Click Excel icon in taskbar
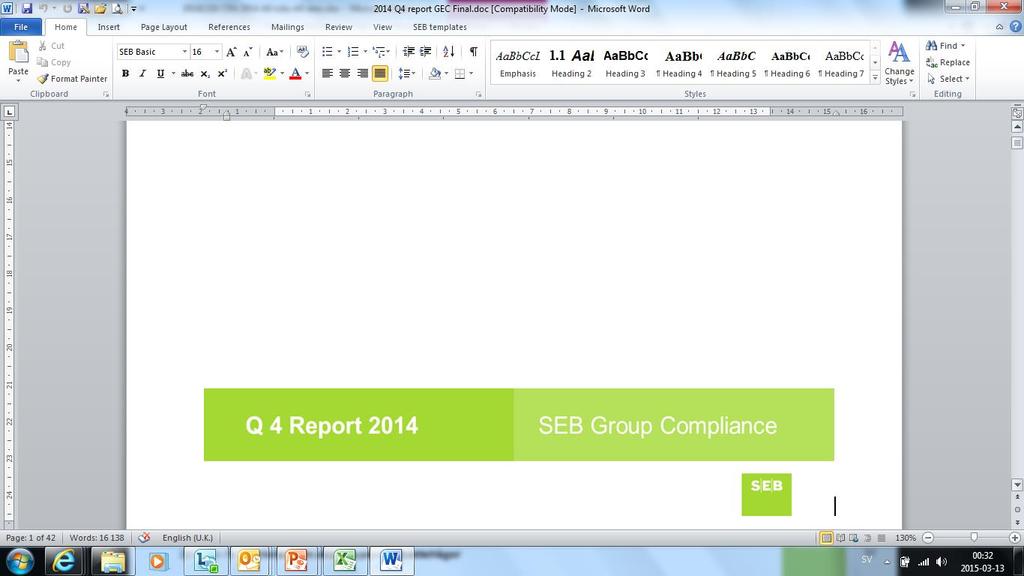This screenshot has width=1024, height=576. (x=344, y=561)
